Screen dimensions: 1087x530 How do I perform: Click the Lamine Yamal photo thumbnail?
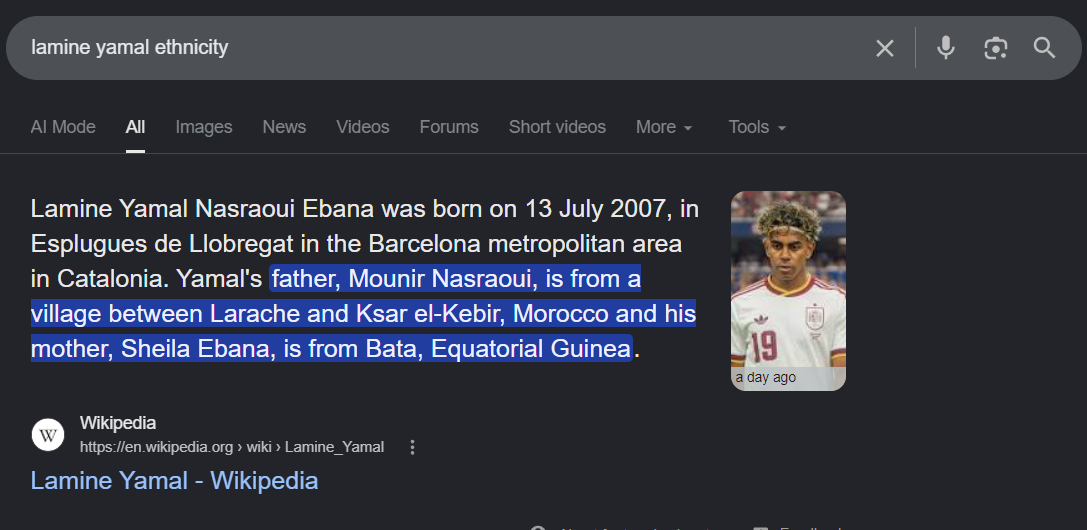coord(788,291)
